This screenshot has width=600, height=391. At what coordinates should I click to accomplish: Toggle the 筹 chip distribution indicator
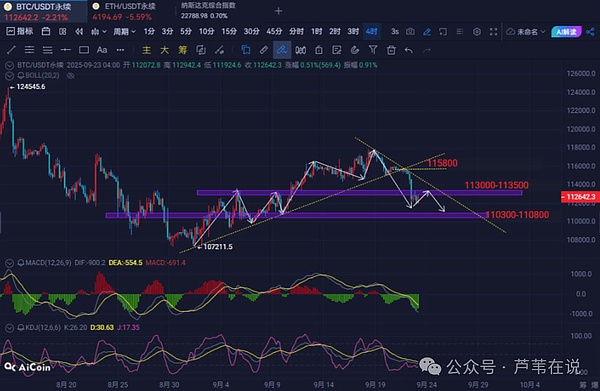click(x=183, y=50)
